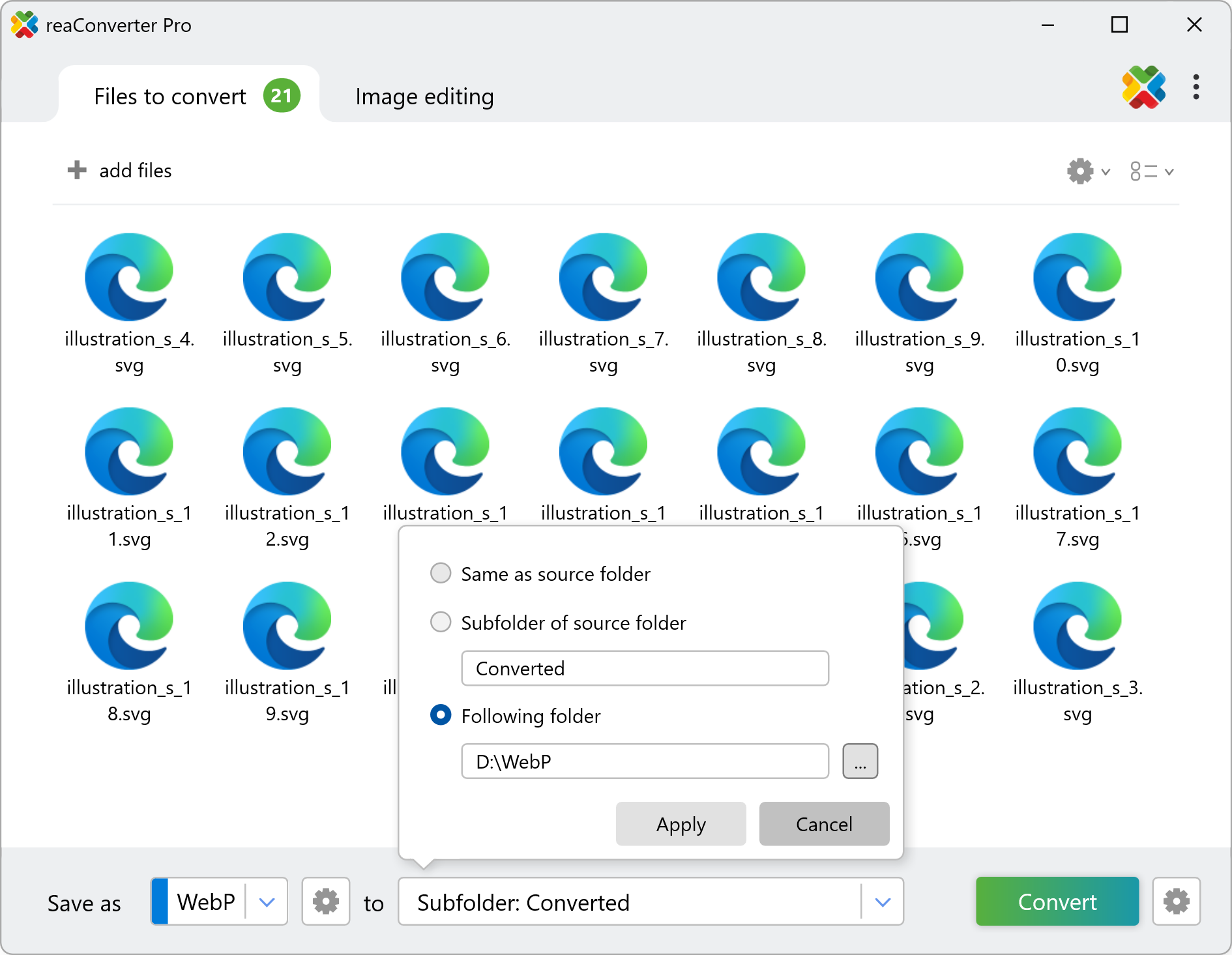The image size is (1232, 955).
Task: Expand the WebP format dropdown
Action: click(267, 902)
